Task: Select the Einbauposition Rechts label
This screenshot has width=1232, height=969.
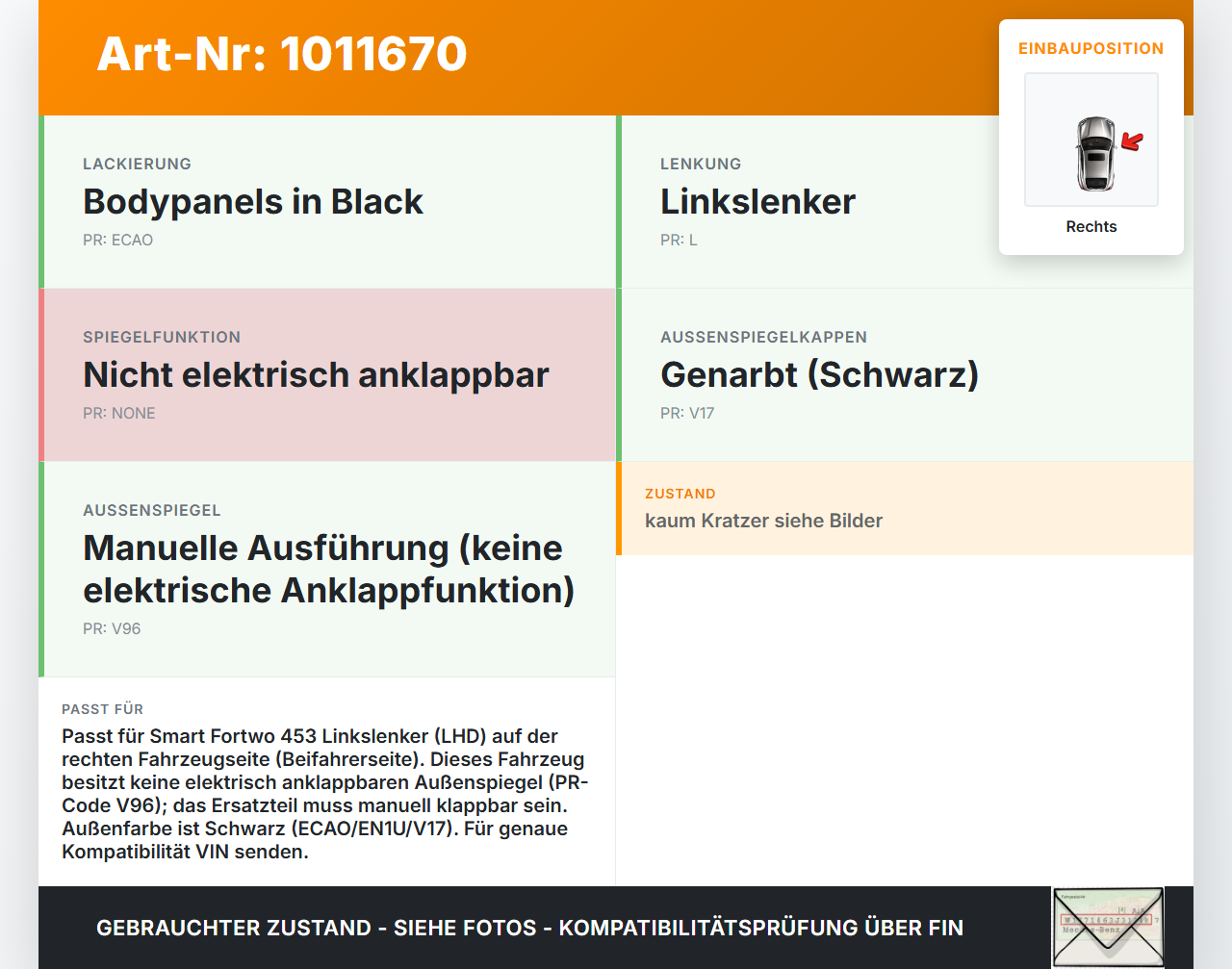Action: [1091, 226]
